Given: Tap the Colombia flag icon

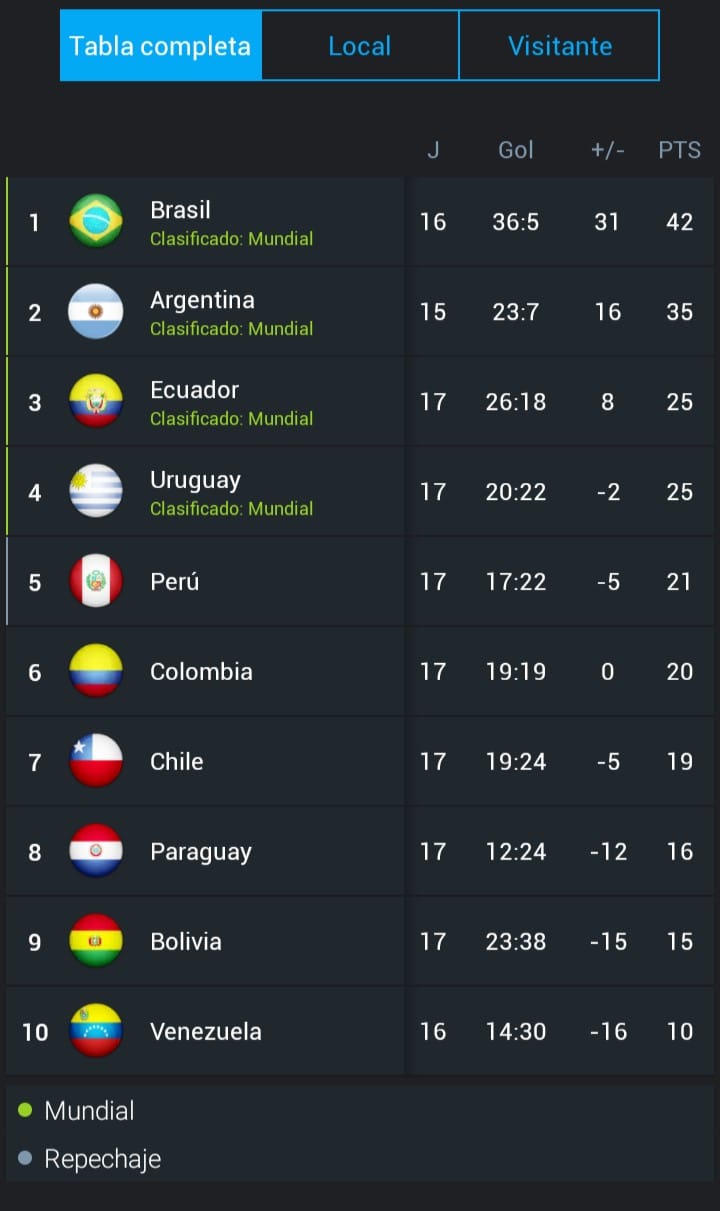Looking at the screenshot, I should point(96,671).
